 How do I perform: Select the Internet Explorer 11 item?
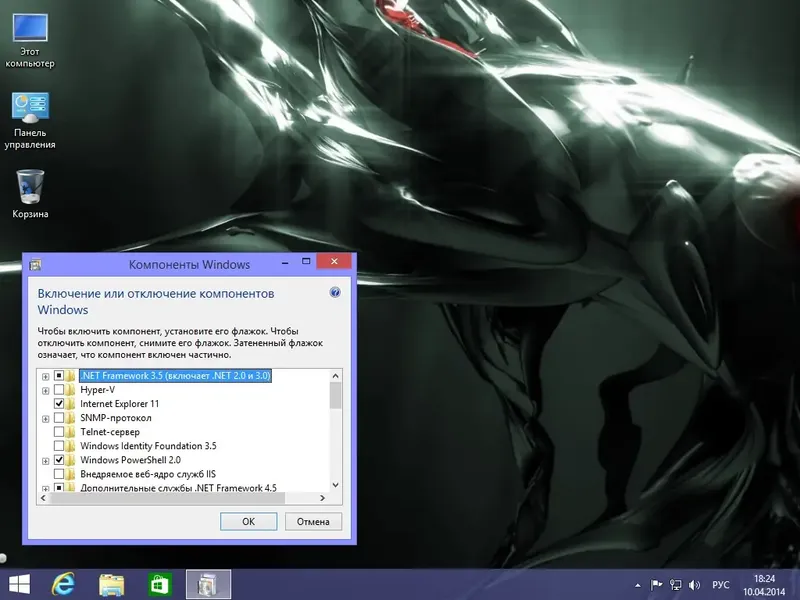click(119, 404)
